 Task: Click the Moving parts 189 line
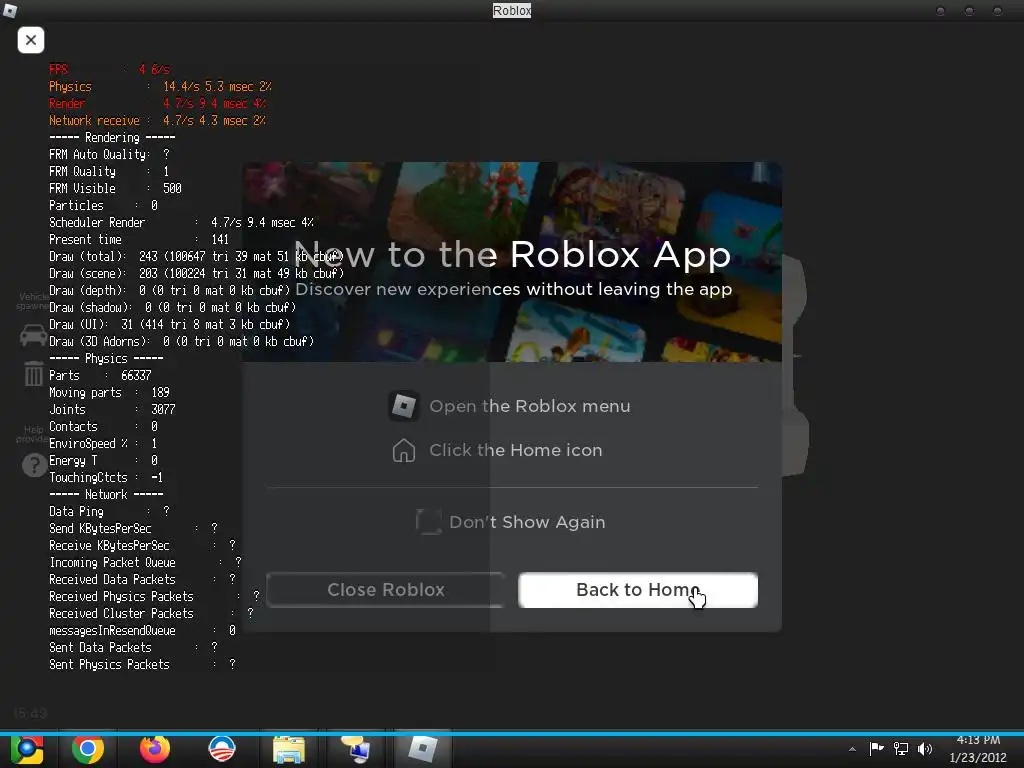pyautogui.click(x=109, y=392)
